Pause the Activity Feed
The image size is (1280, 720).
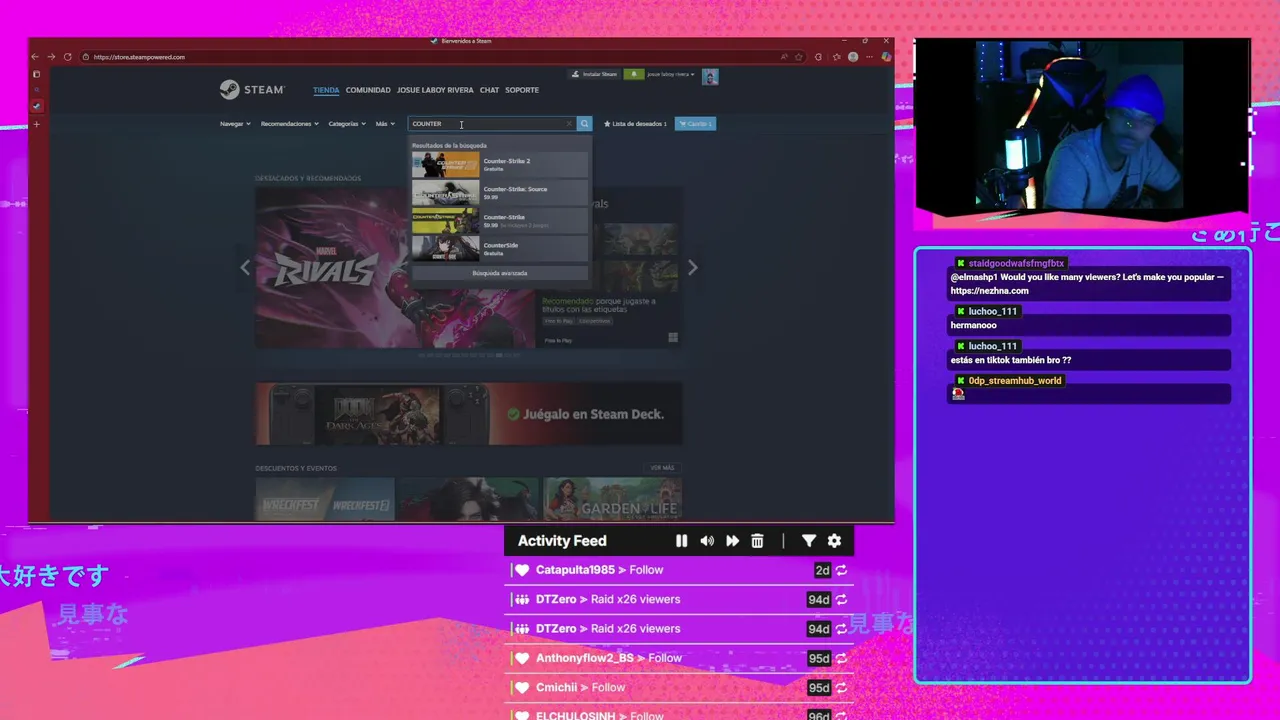[x=681, y=541]
